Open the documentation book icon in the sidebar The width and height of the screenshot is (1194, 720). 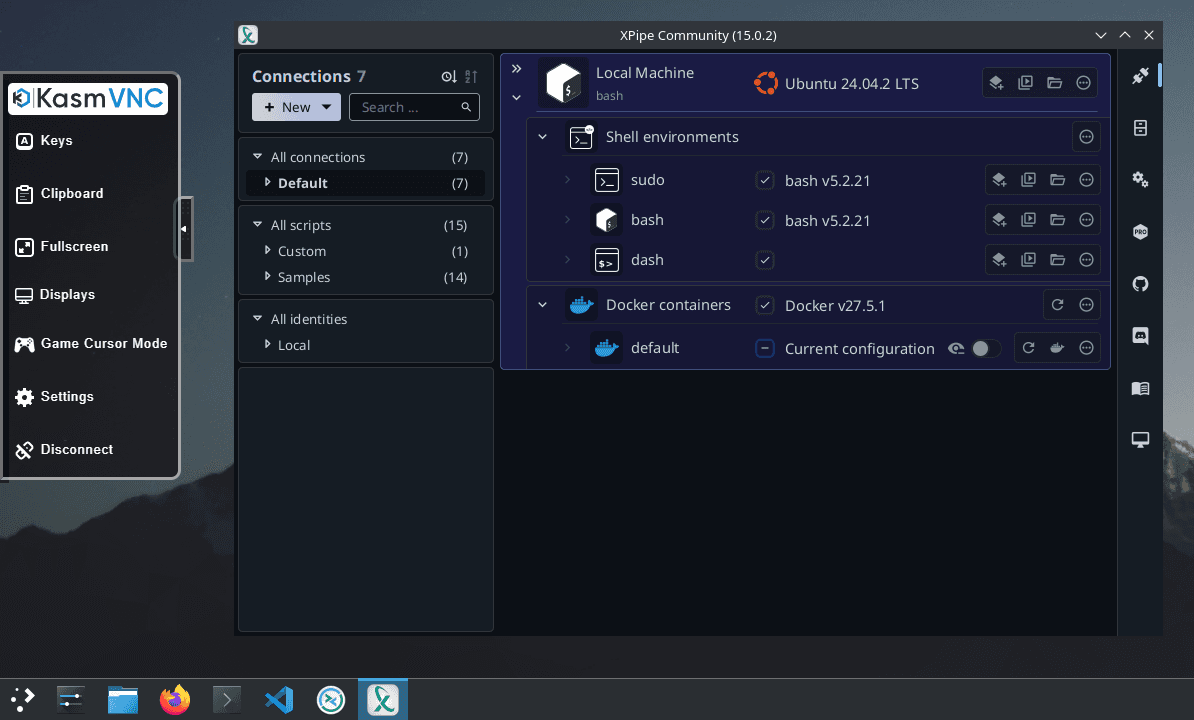click(1140, 388)
